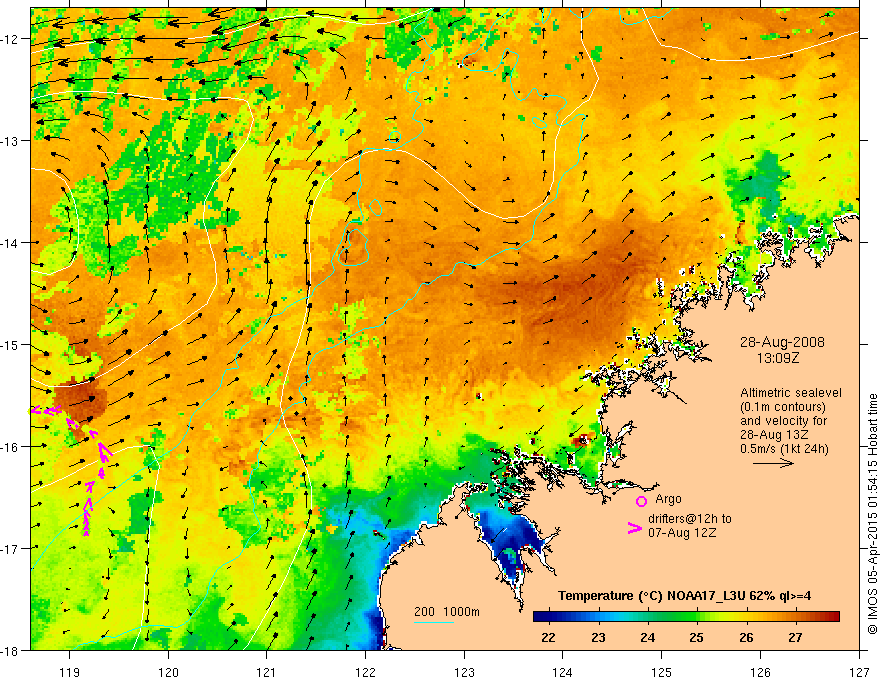Screen dimensions: 880x680
Task: Click the longitude axis label 120
Action: [x=168, y=672]
